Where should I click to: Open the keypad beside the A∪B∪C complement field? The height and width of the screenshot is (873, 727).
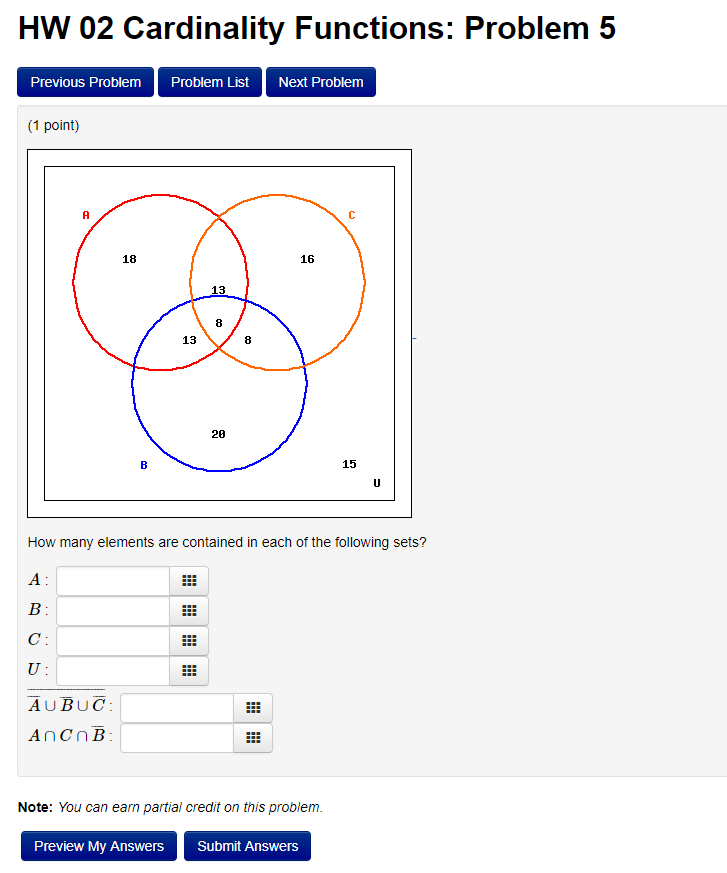tap(253, 707)
